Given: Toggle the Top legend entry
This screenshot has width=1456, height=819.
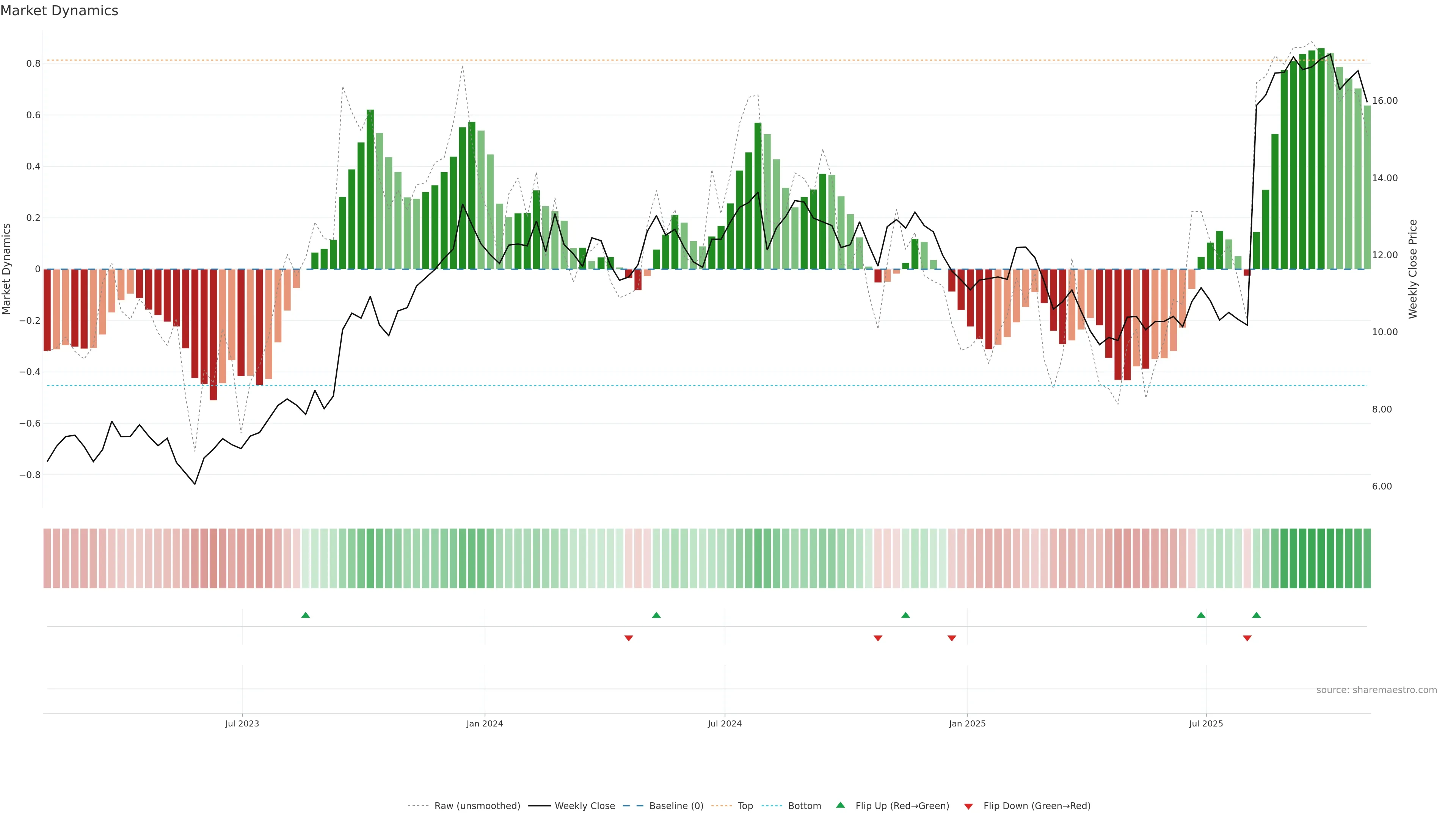Looking at the screenshot, I should pos(745,806).
